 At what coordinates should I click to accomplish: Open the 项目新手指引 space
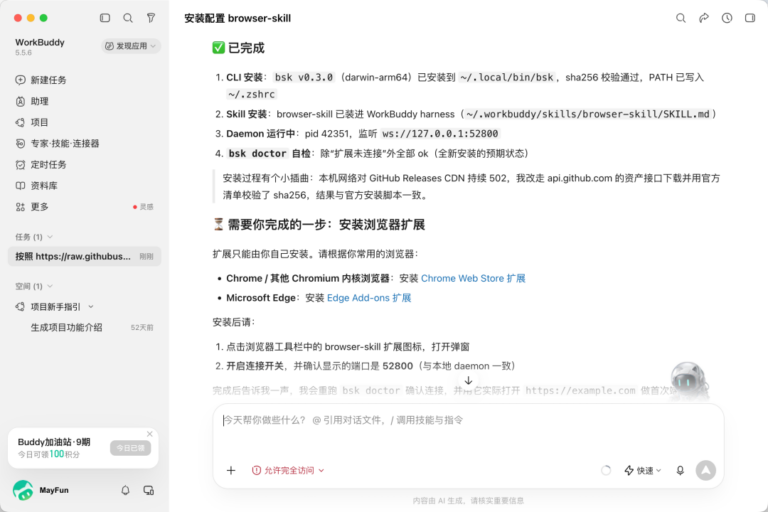(55, 307)
